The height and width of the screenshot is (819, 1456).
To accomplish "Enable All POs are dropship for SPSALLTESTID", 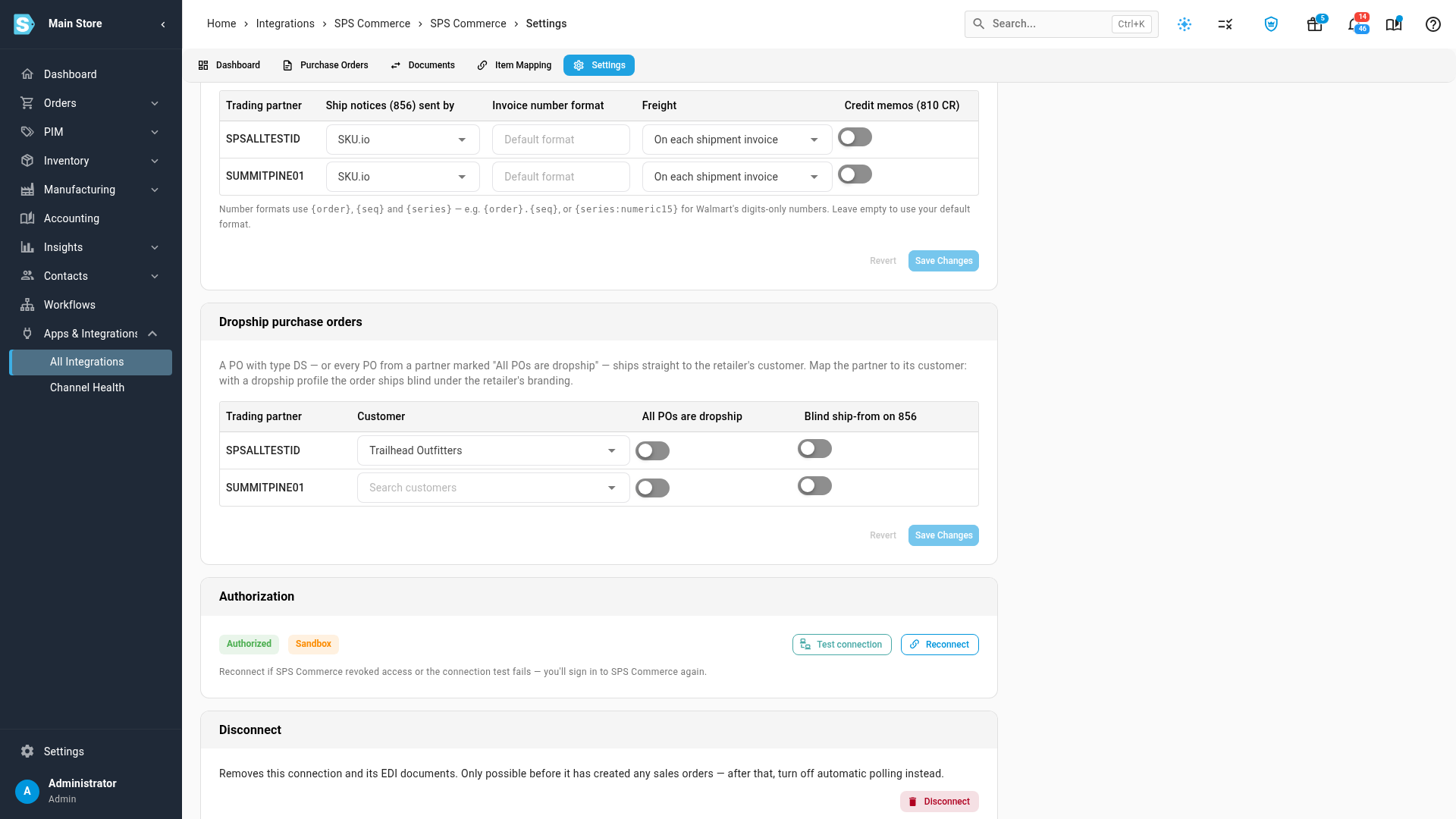I will (x=652, y=451).
